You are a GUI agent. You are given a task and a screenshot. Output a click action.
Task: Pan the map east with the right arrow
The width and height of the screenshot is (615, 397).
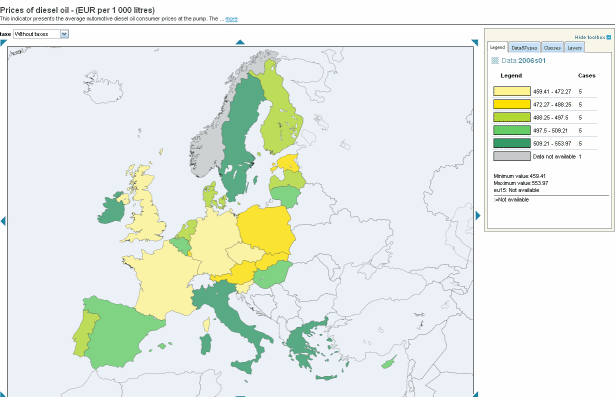[x=478, y=215]
